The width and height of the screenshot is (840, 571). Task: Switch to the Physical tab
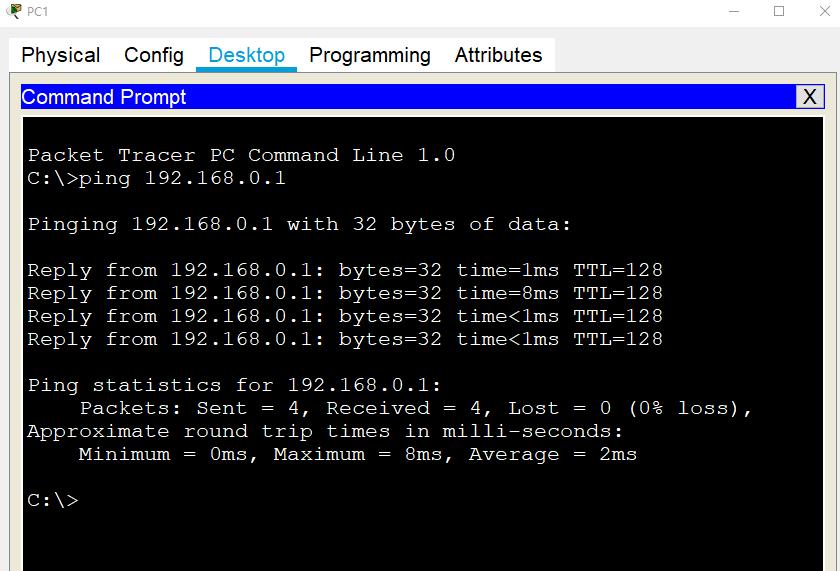pyautogui.click(x=61, y=55)
